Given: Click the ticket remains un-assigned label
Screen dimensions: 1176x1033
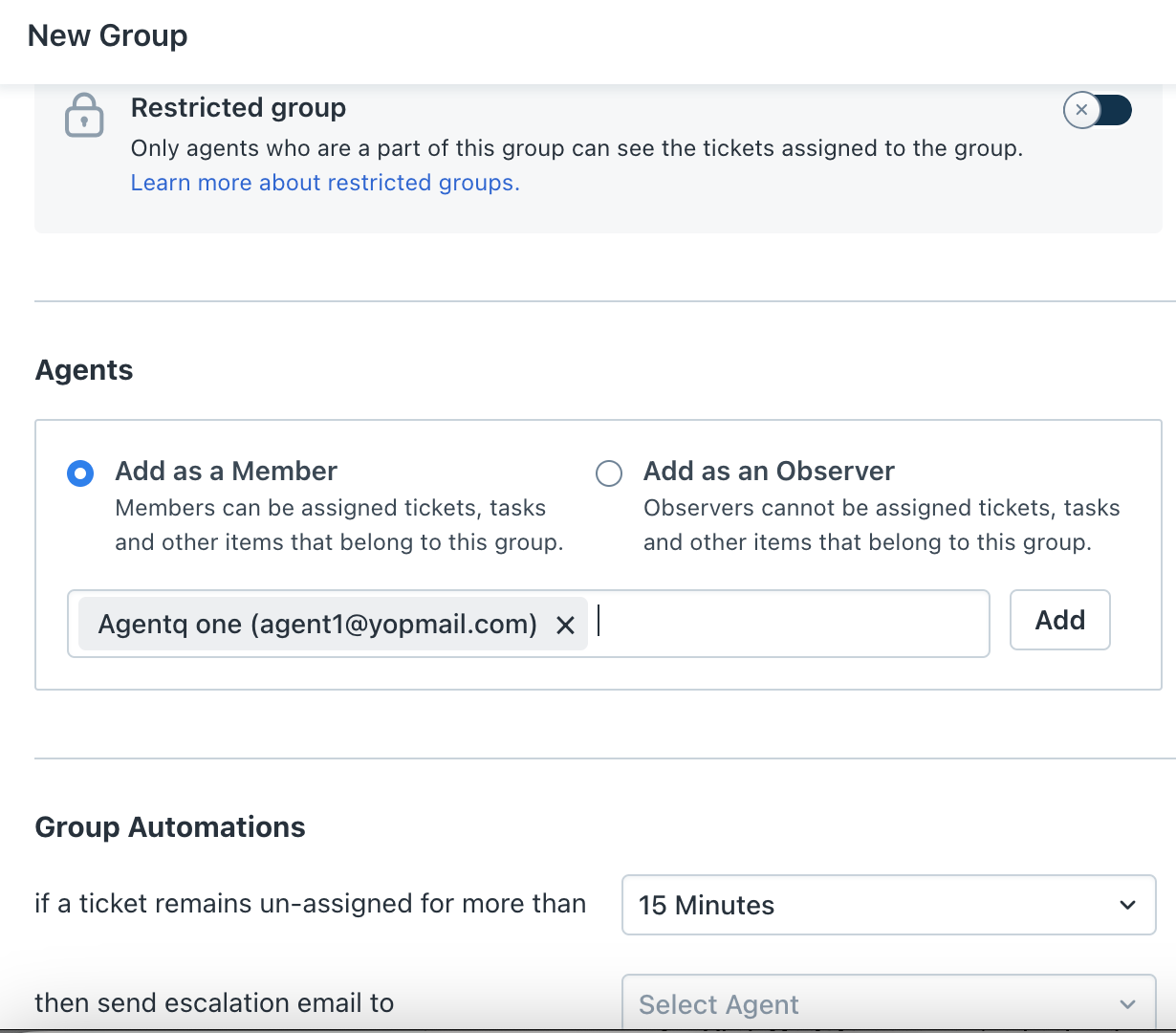Looking at the screenshot, I should [x=310, y=904].
